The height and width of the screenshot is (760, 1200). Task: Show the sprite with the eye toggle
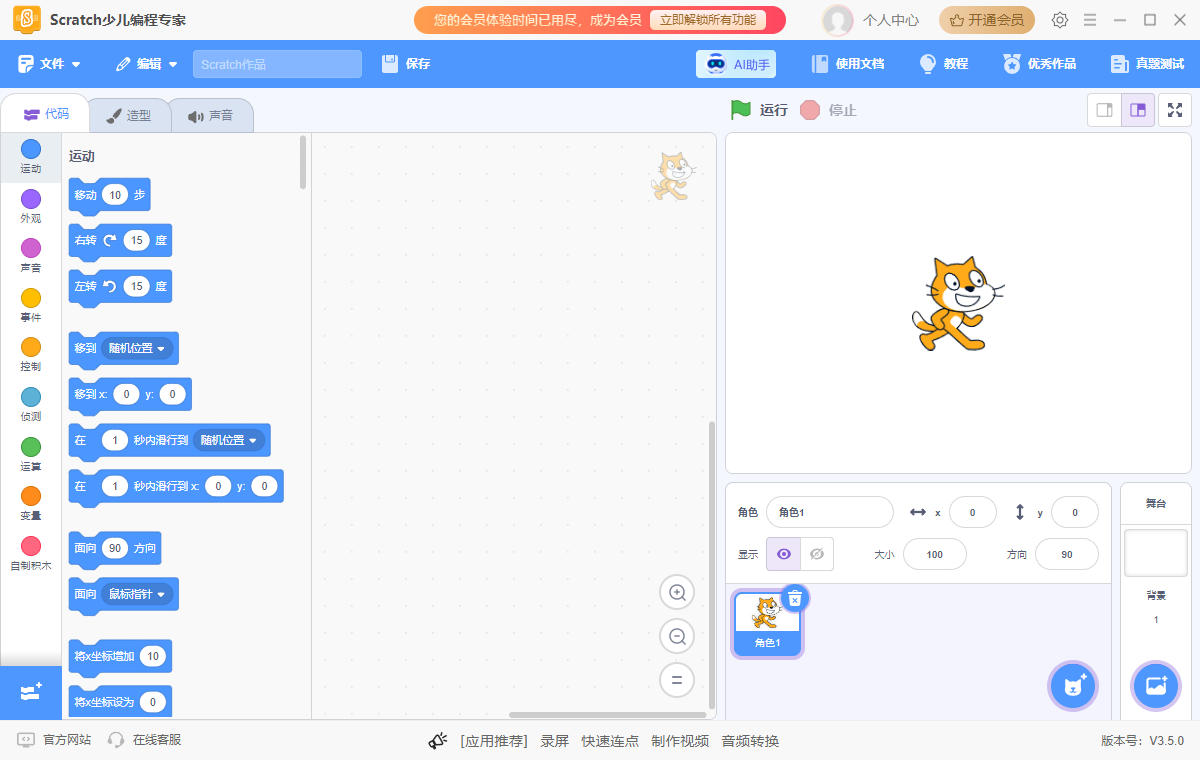tap(783, 554)
